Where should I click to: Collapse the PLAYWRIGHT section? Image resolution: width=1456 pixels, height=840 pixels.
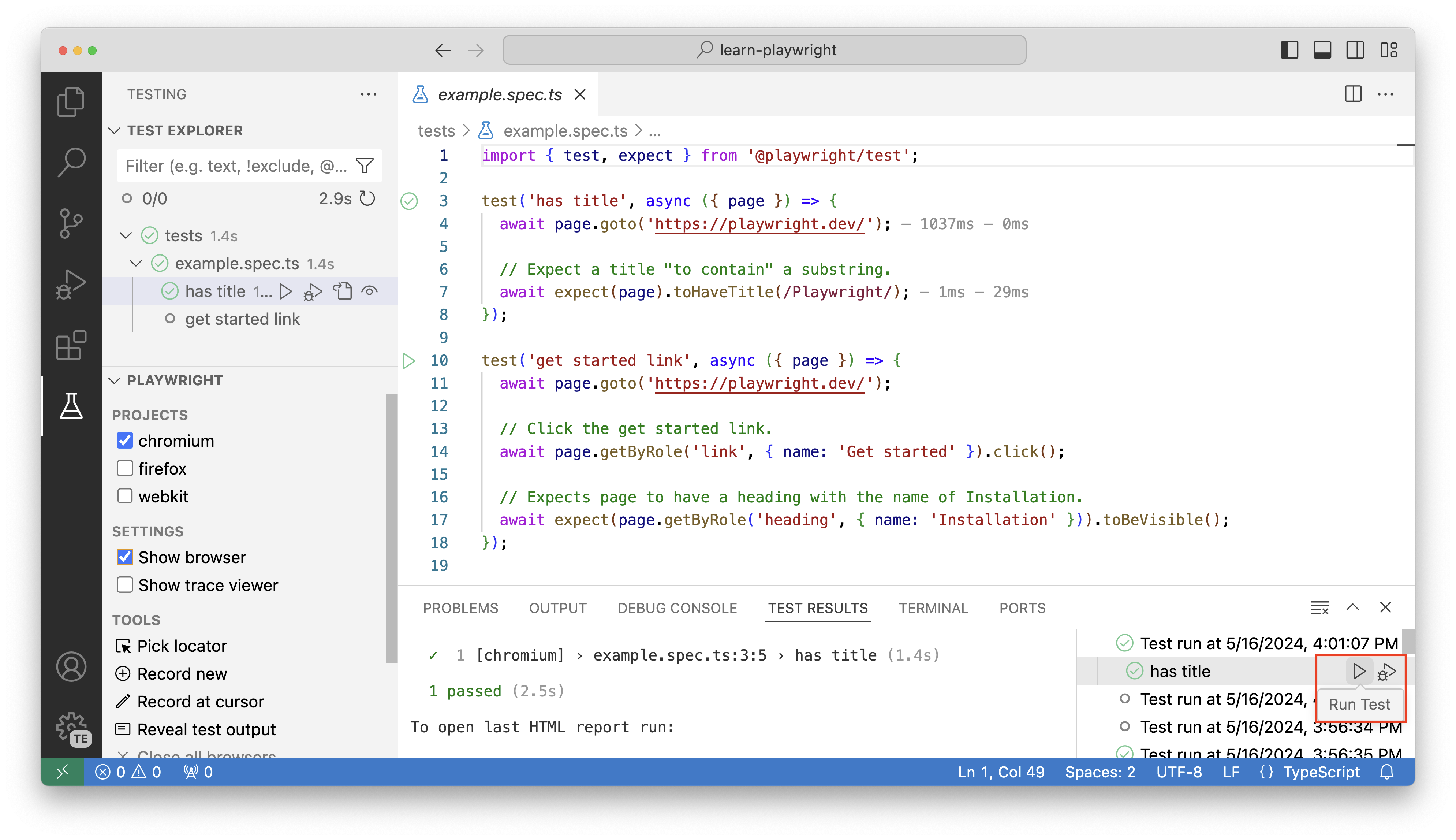click(x=115, y=381)
